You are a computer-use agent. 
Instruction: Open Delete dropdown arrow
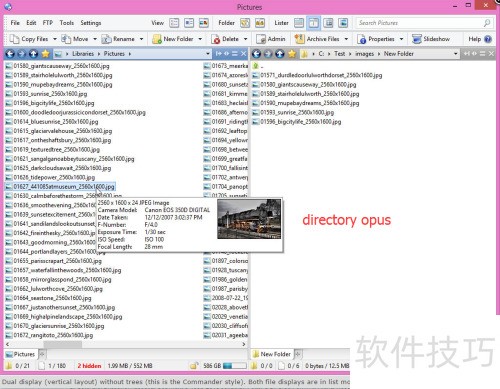[246, 39]
